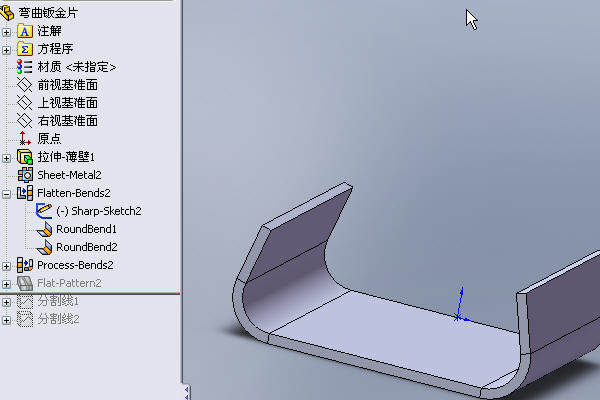The image size is (600, 400).
Task: Expand the 分割线2 feature
Action: (x=6, y=320)
